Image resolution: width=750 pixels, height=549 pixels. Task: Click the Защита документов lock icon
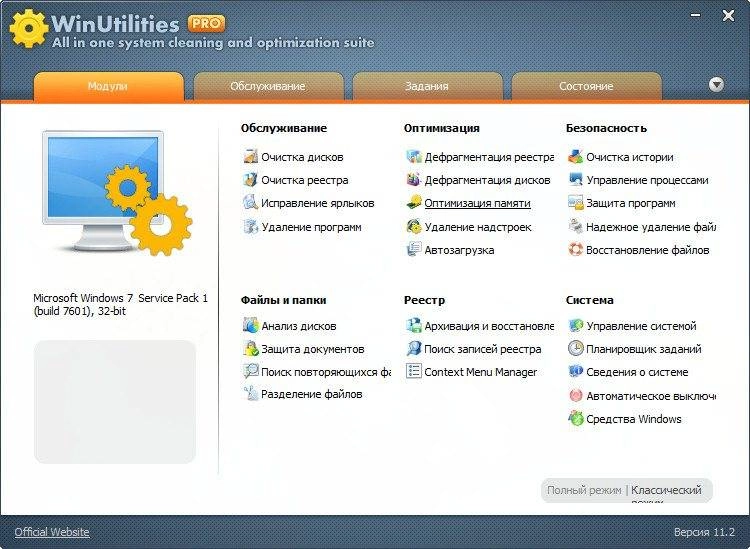(250, 349)
